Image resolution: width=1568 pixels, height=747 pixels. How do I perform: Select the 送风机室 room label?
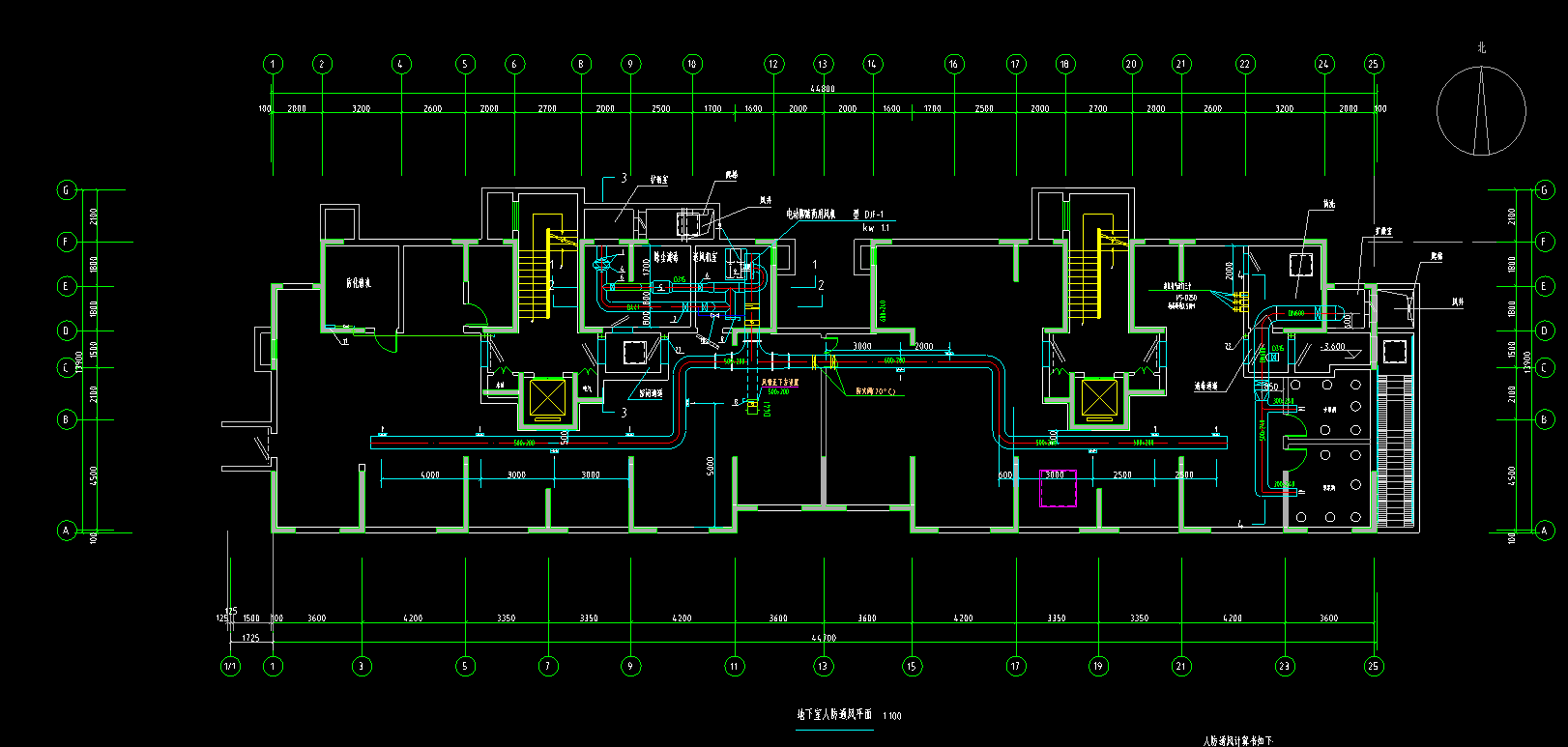click(x=705, y=257)
